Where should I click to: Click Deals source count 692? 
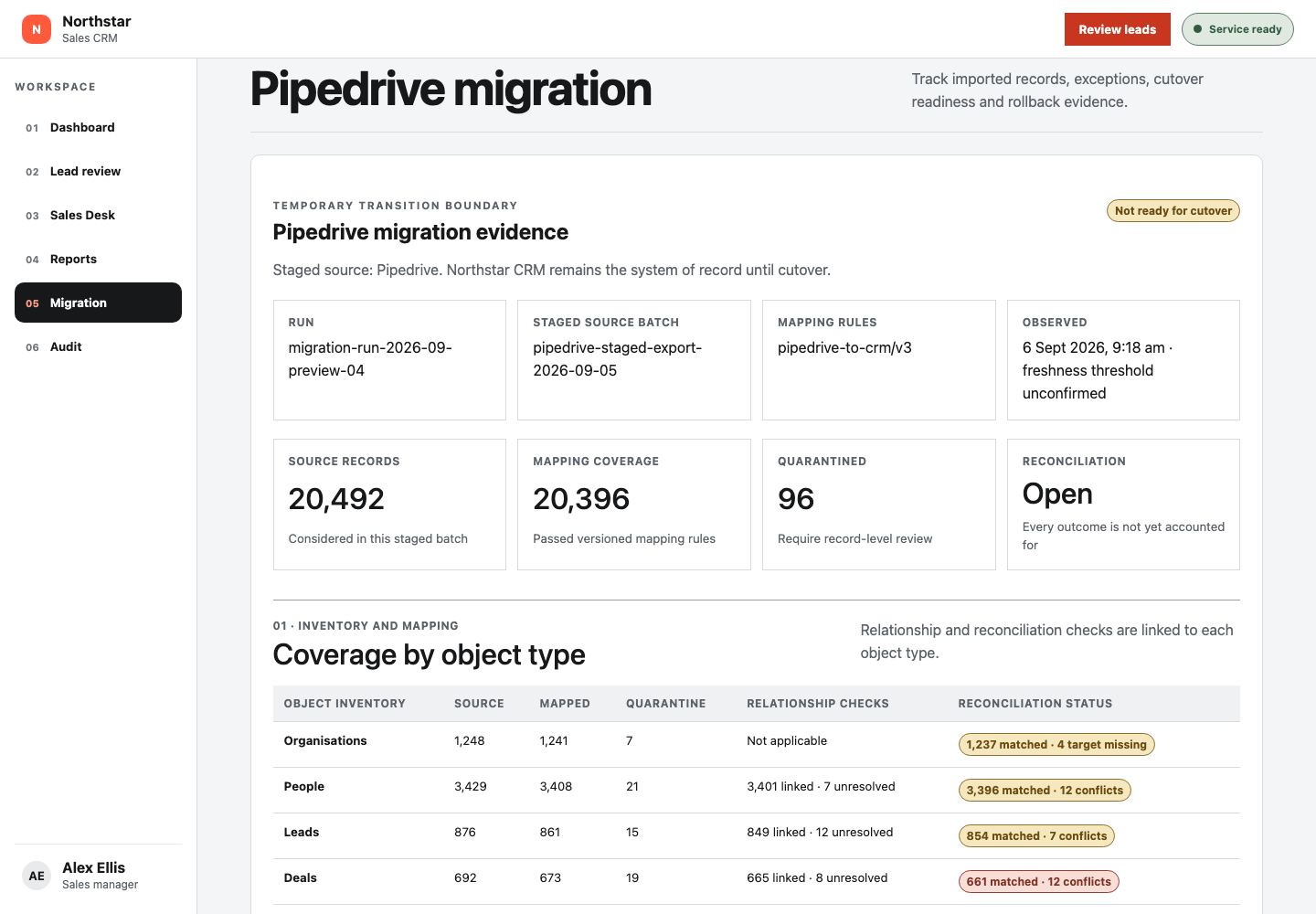coord(465,878)
